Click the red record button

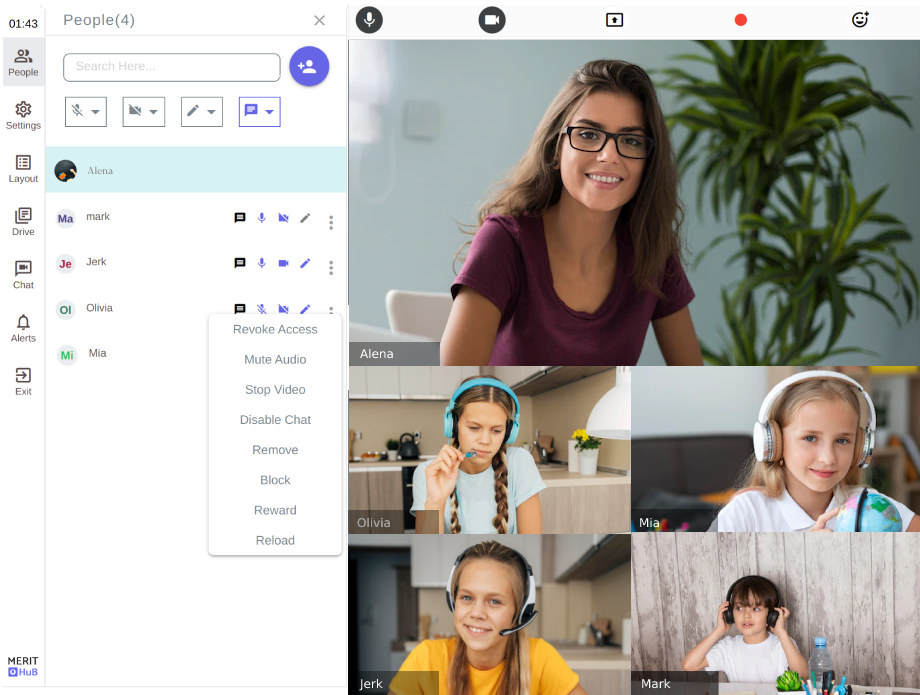coord(741,20)
